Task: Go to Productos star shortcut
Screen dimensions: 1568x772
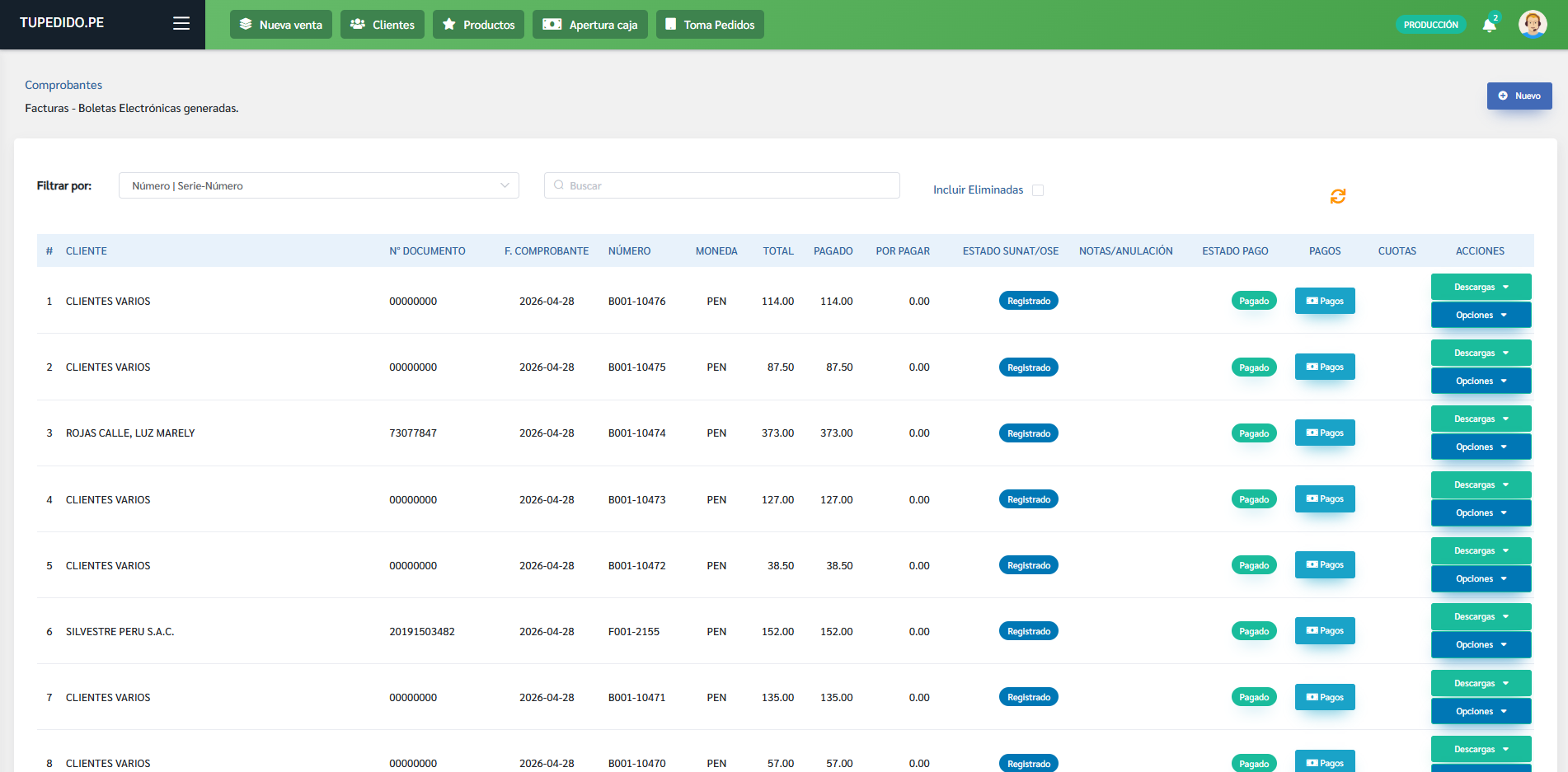Action: coord(478,25)
